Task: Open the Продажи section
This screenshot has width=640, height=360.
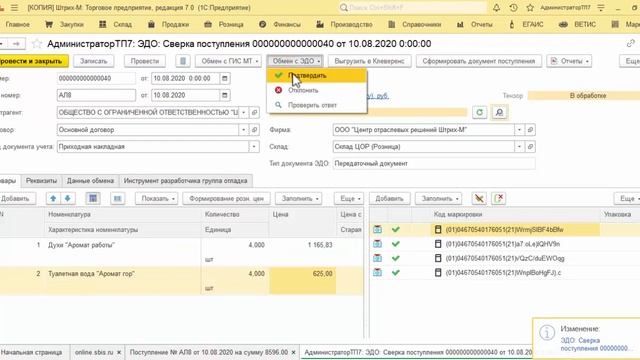Action: coord(168,24)
